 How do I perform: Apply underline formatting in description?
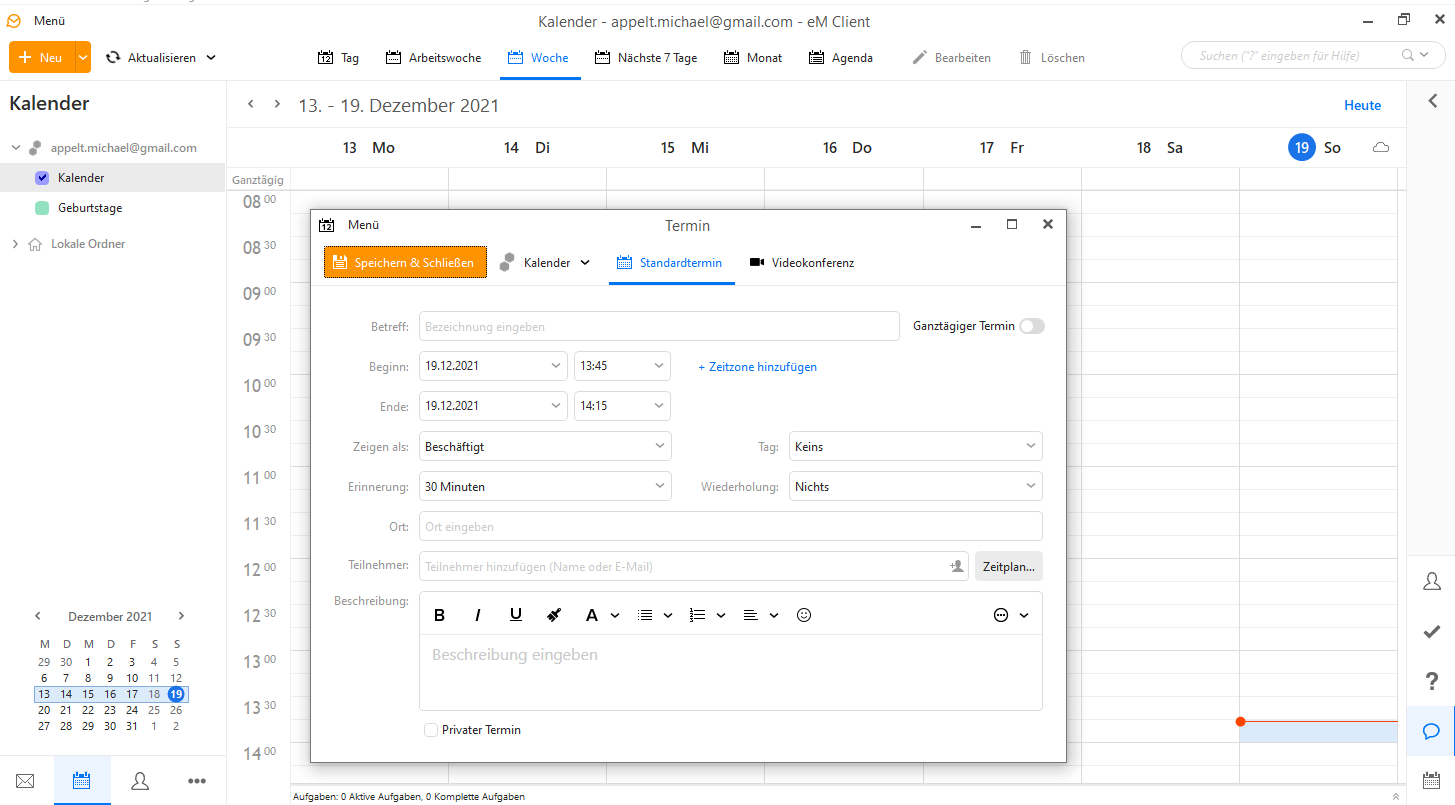pos(516,615)
